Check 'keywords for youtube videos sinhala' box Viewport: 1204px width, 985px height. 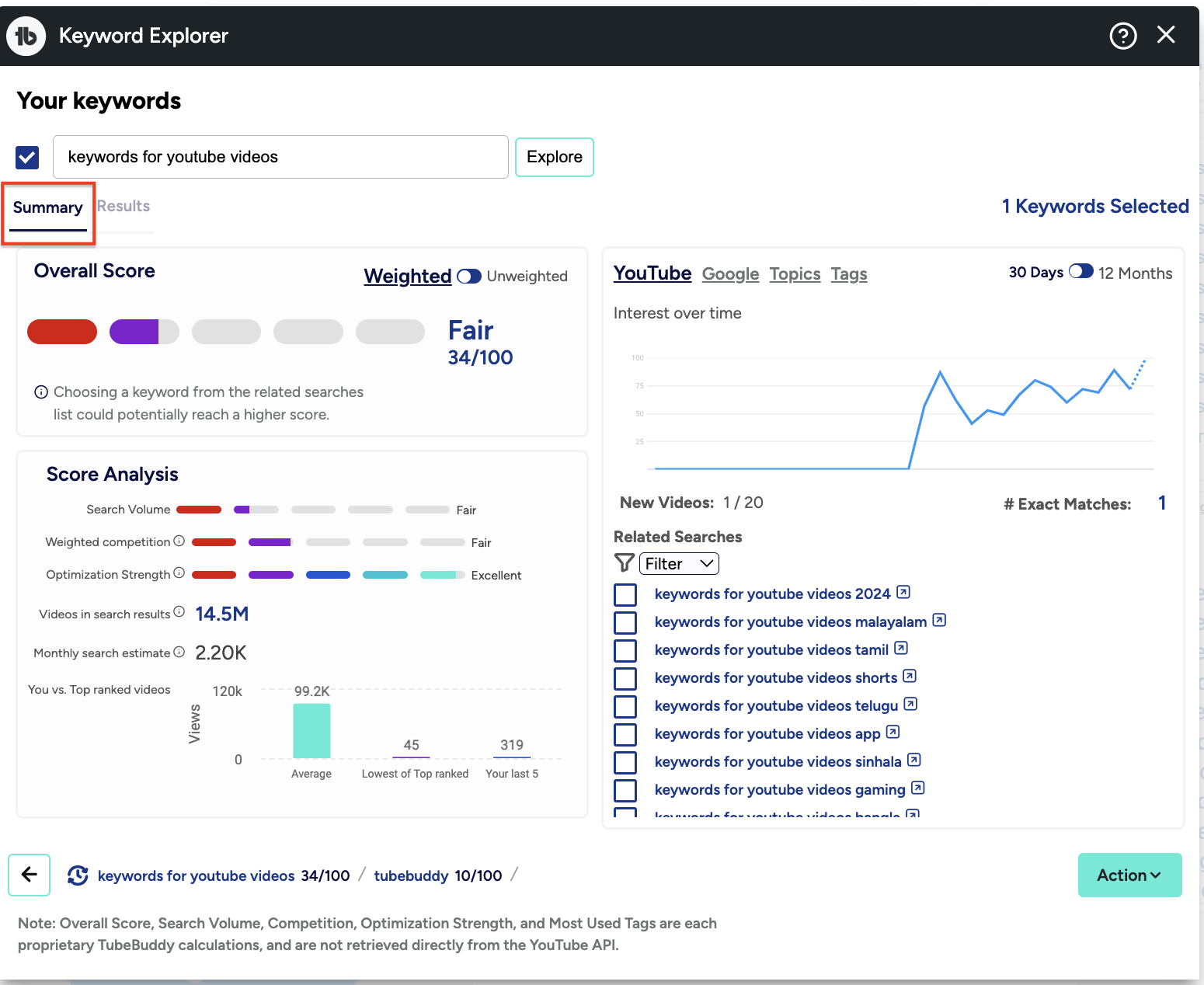(625, 763)
